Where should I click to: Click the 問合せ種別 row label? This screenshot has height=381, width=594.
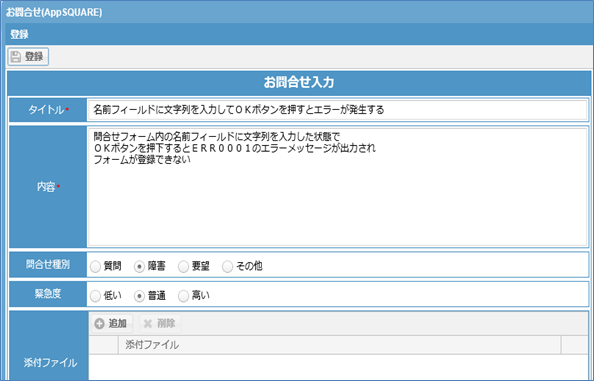click(48, 264)
